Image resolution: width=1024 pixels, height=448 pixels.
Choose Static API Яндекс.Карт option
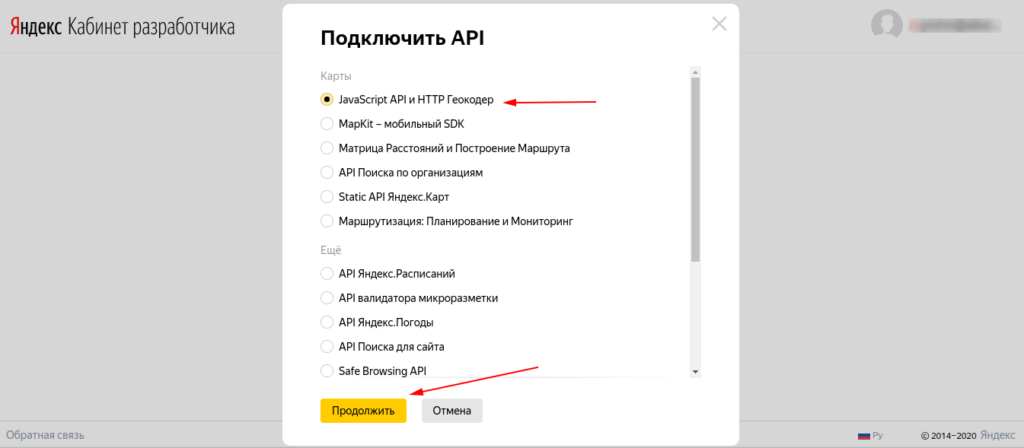(327, 196)
